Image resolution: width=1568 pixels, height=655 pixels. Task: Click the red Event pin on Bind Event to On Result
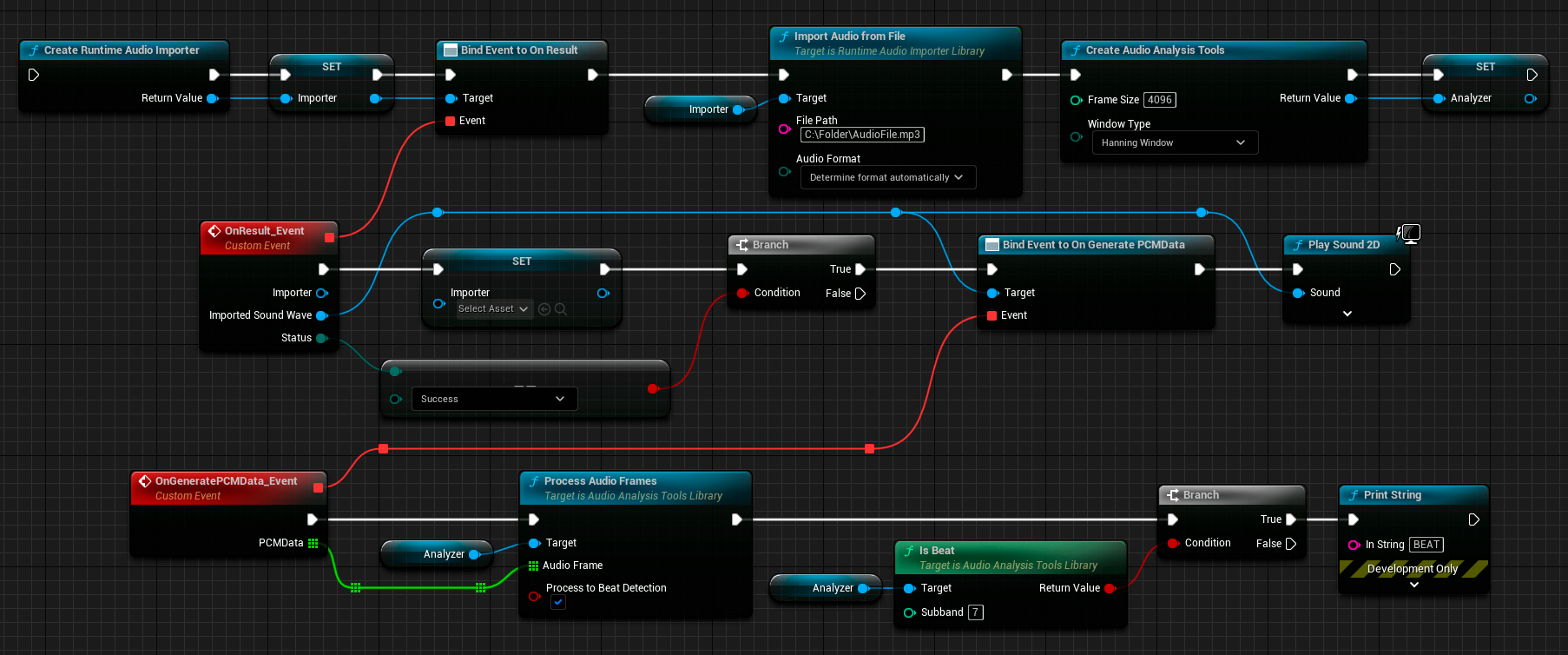pos(451,121)
